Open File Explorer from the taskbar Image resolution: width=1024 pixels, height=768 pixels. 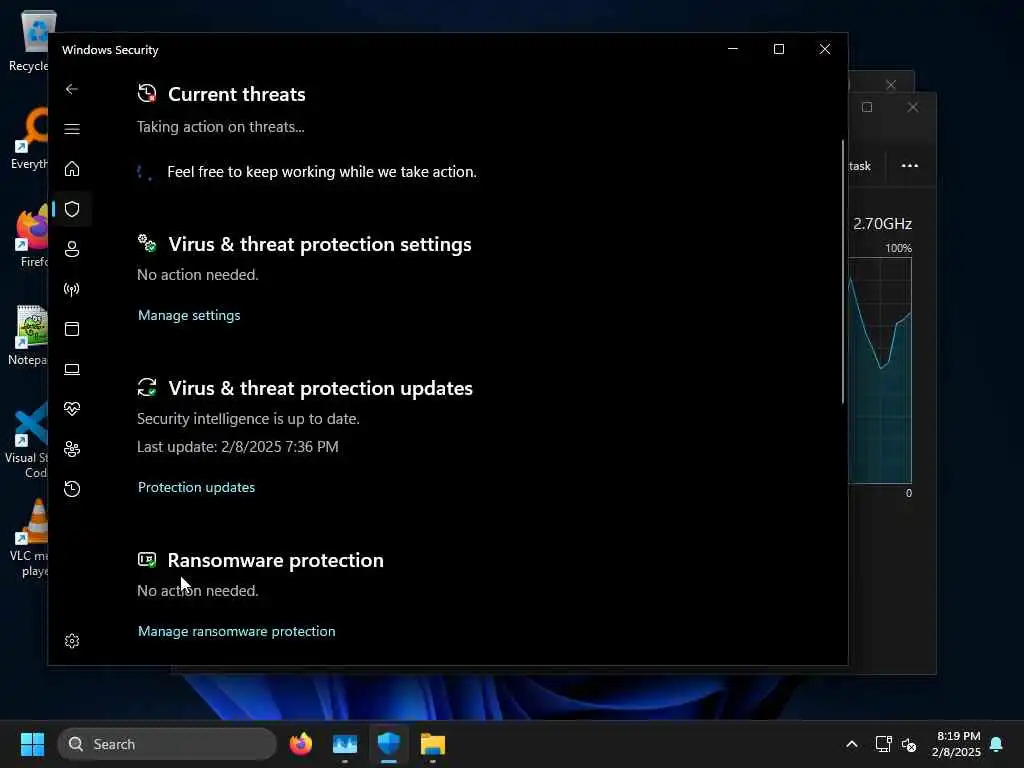click(432, 744)
